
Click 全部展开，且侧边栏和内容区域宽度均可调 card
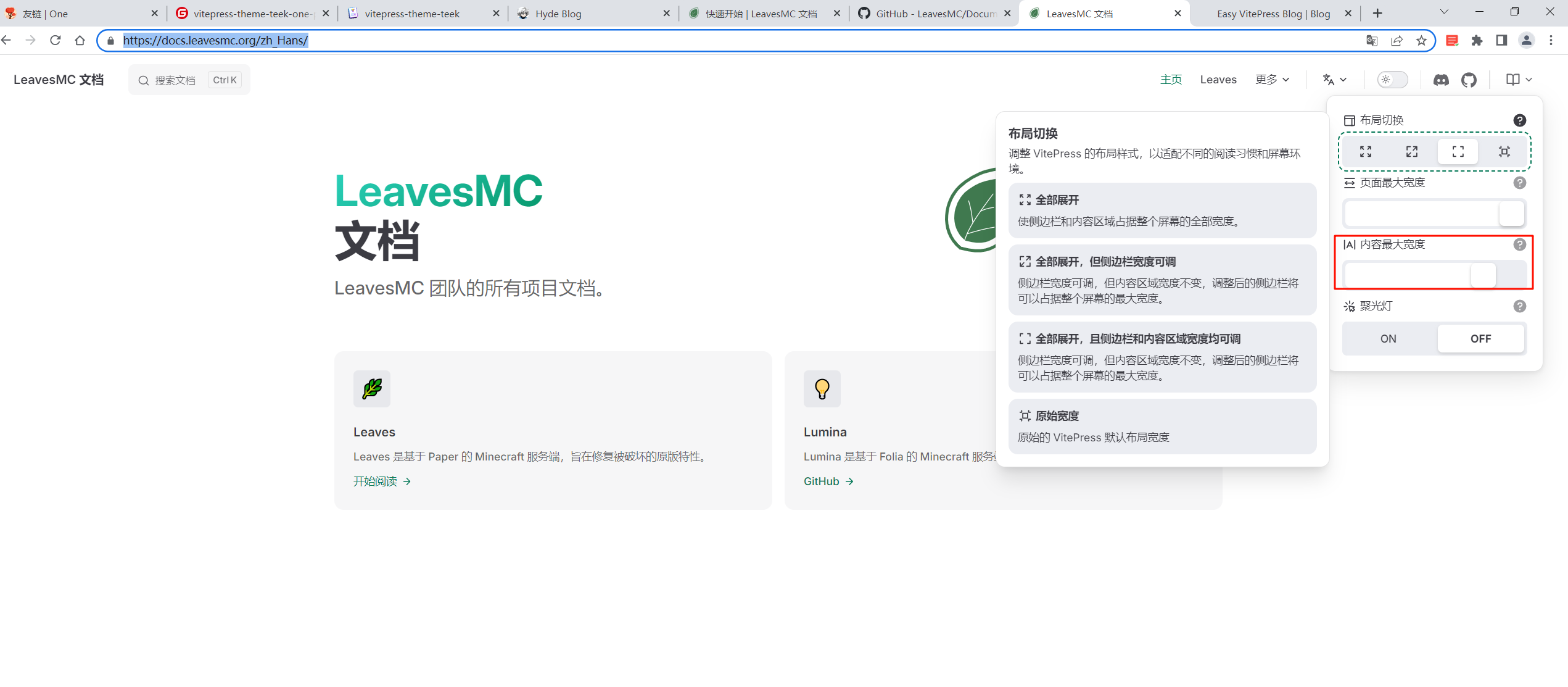click(1162, 357)
